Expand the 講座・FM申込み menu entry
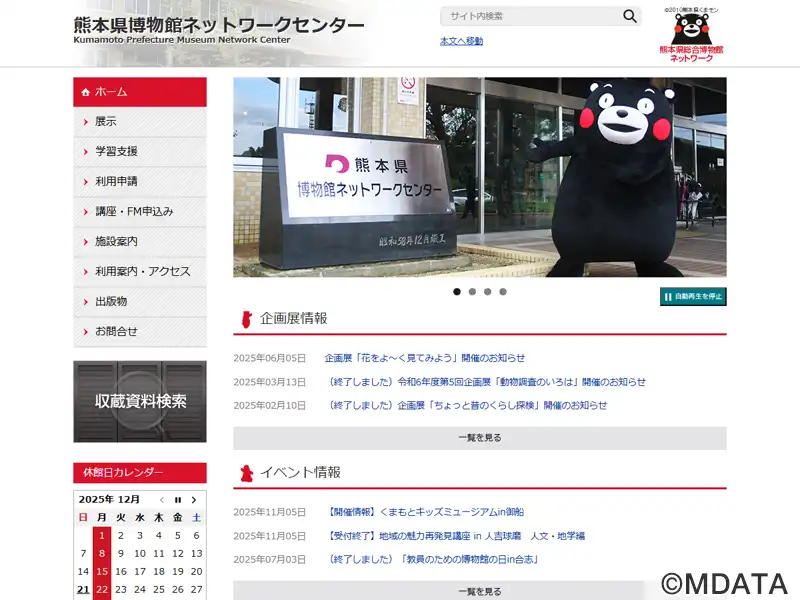 (140, 212)
